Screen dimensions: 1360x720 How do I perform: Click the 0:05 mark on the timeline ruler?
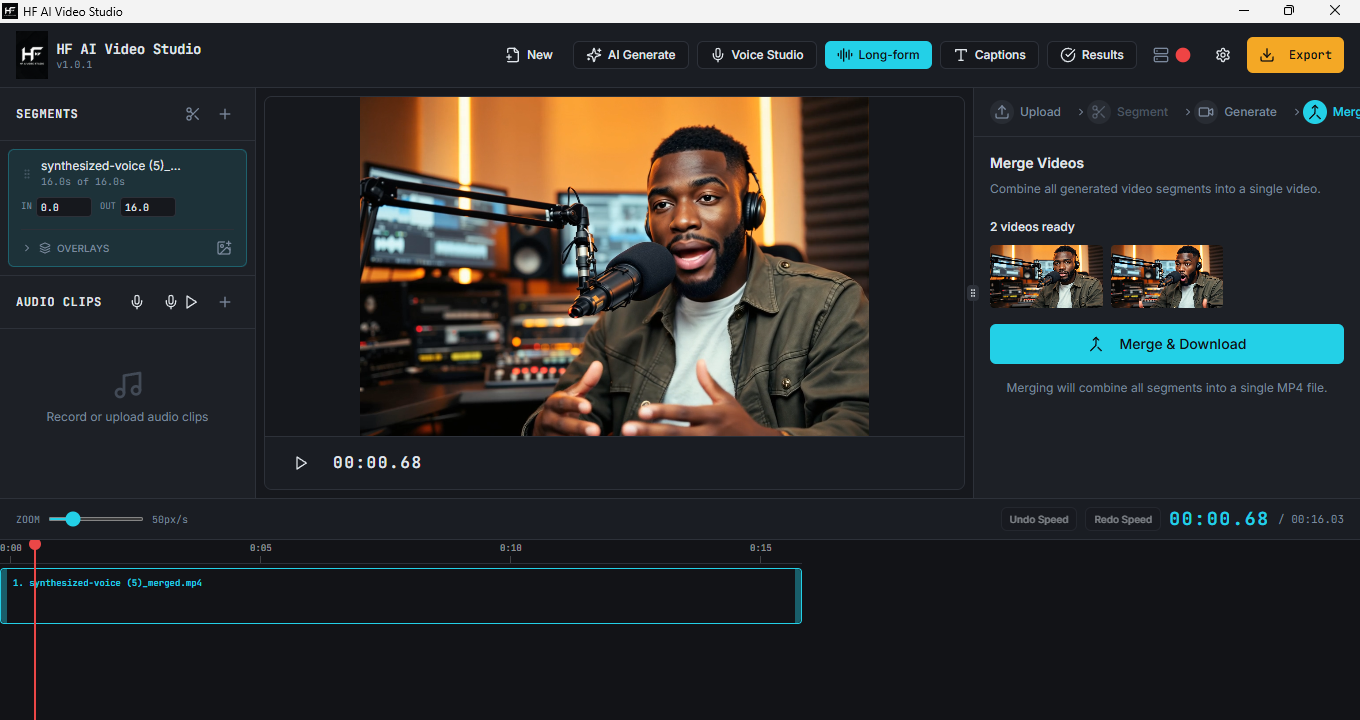point(261,548)
